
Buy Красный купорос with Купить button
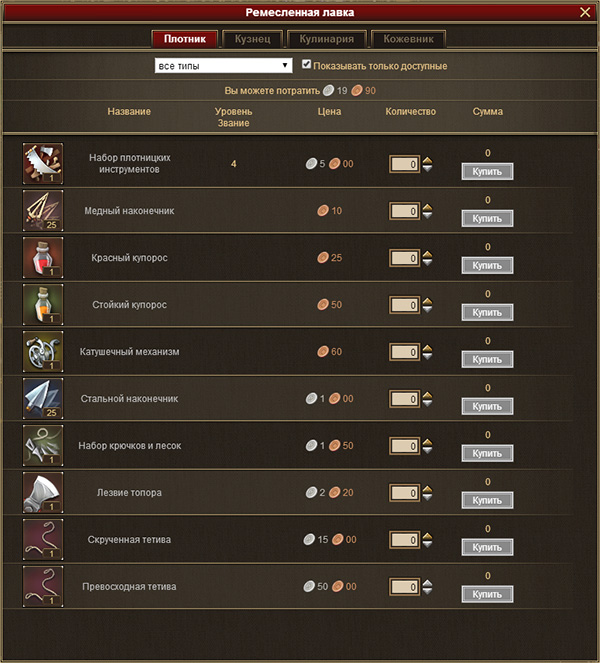coord(487,266)
